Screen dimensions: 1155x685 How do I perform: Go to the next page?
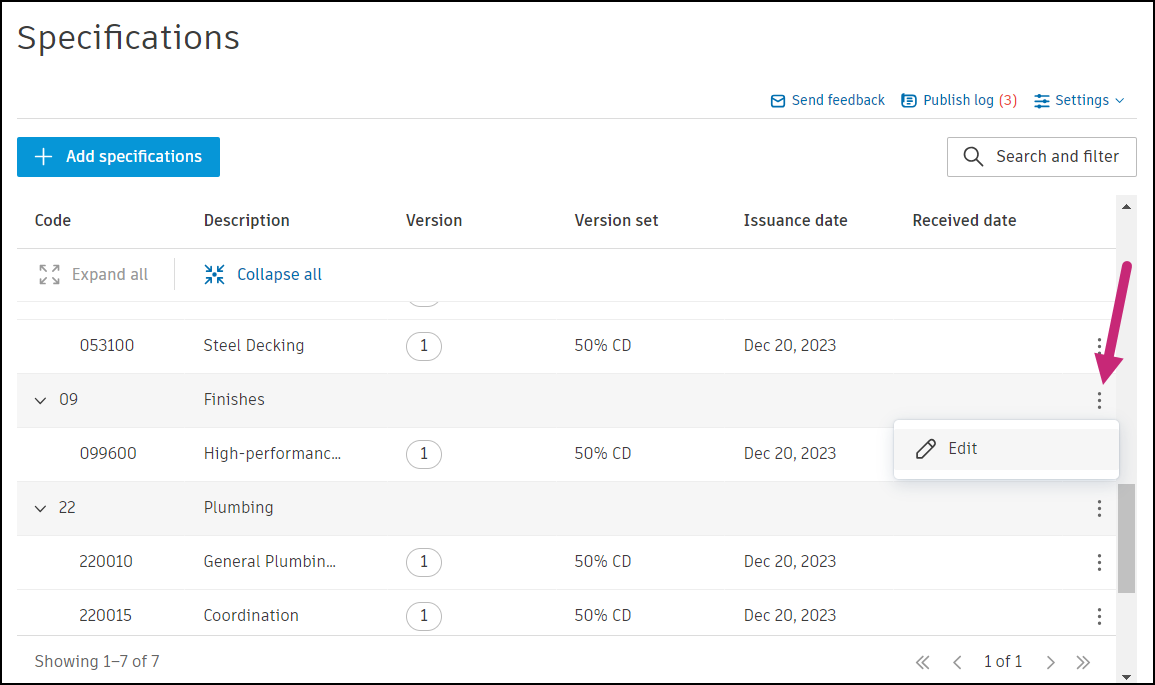pos(1051,662)
